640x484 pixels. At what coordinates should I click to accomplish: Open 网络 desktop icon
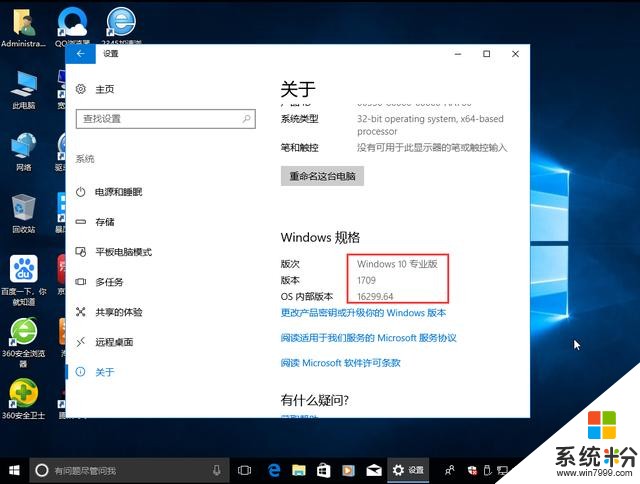coord(24,151)
